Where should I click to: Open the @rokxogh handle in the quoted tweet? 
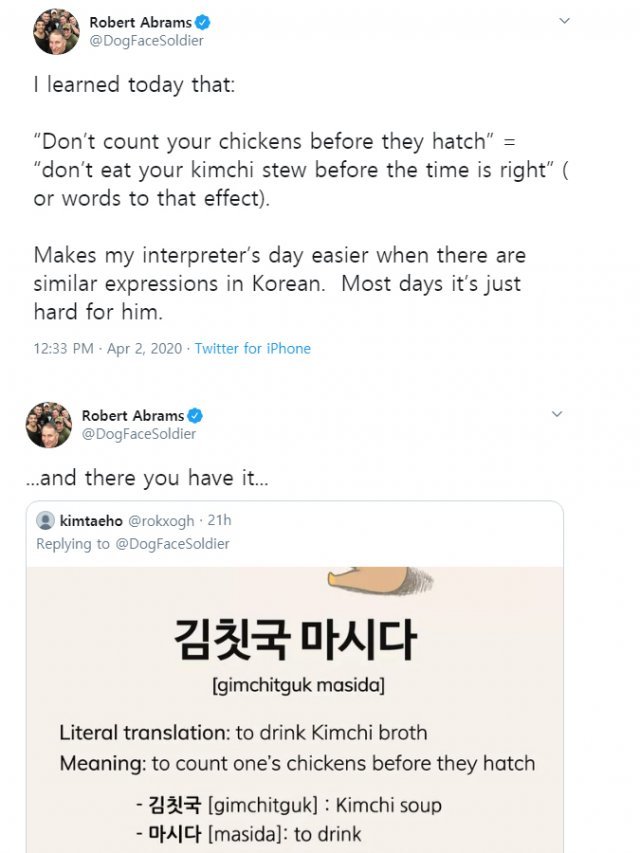point(160,521)
